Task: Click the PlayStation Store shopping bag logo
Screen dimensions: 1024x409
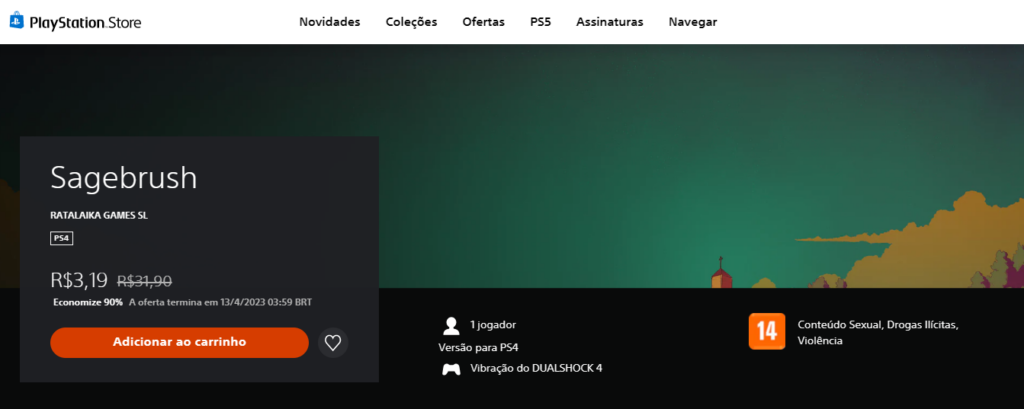Action: coord(17,22)
